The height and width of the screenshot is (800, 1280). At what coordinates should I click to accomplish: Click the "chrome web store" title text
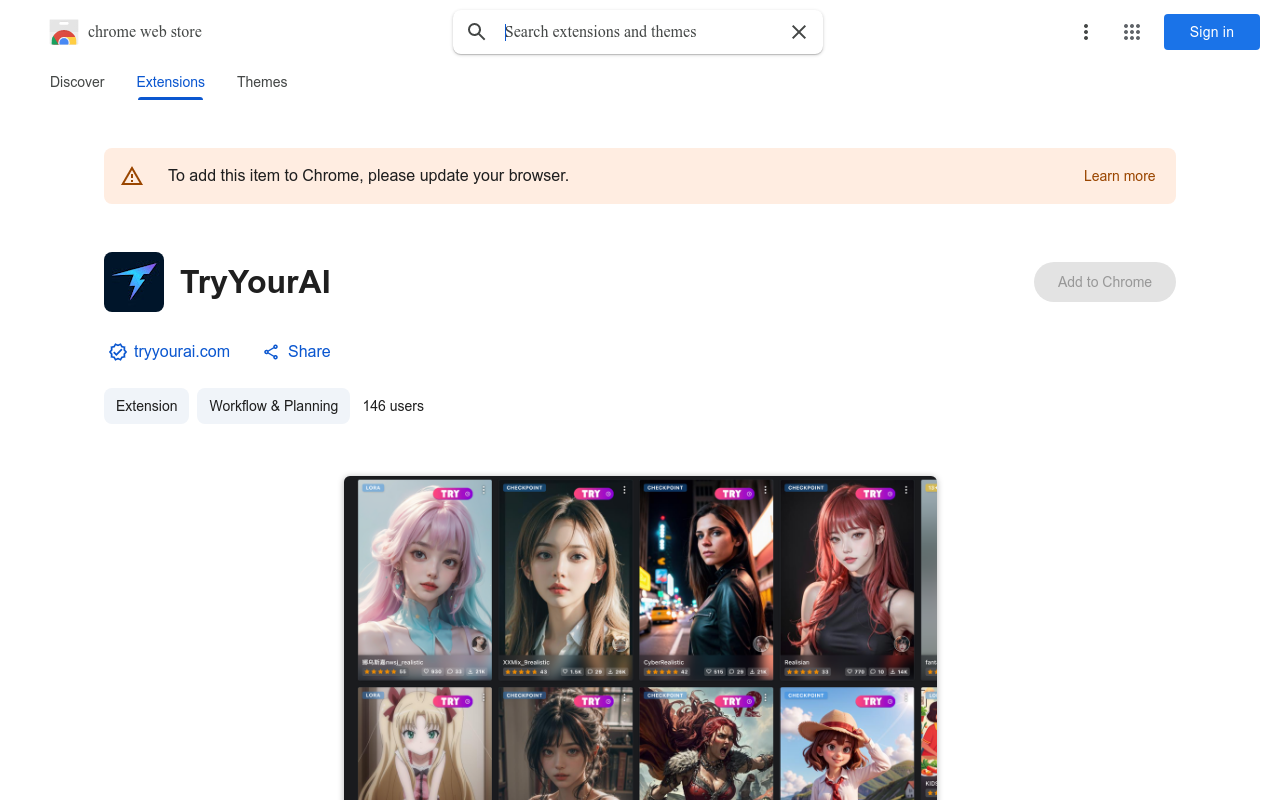click(145, 32)
